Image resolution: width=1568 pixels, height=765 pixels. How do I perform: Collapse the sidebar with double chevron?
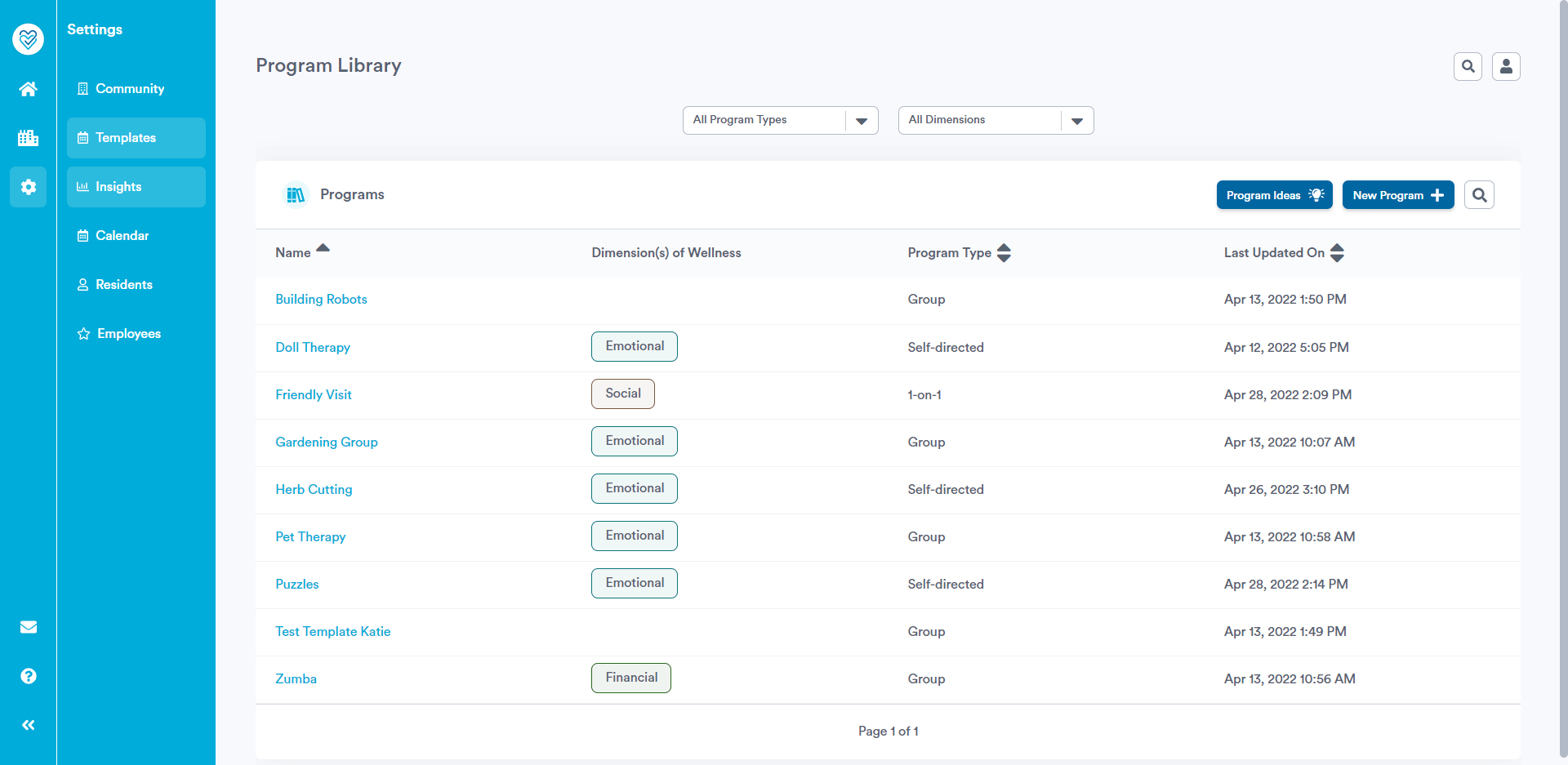coord(28,725)
